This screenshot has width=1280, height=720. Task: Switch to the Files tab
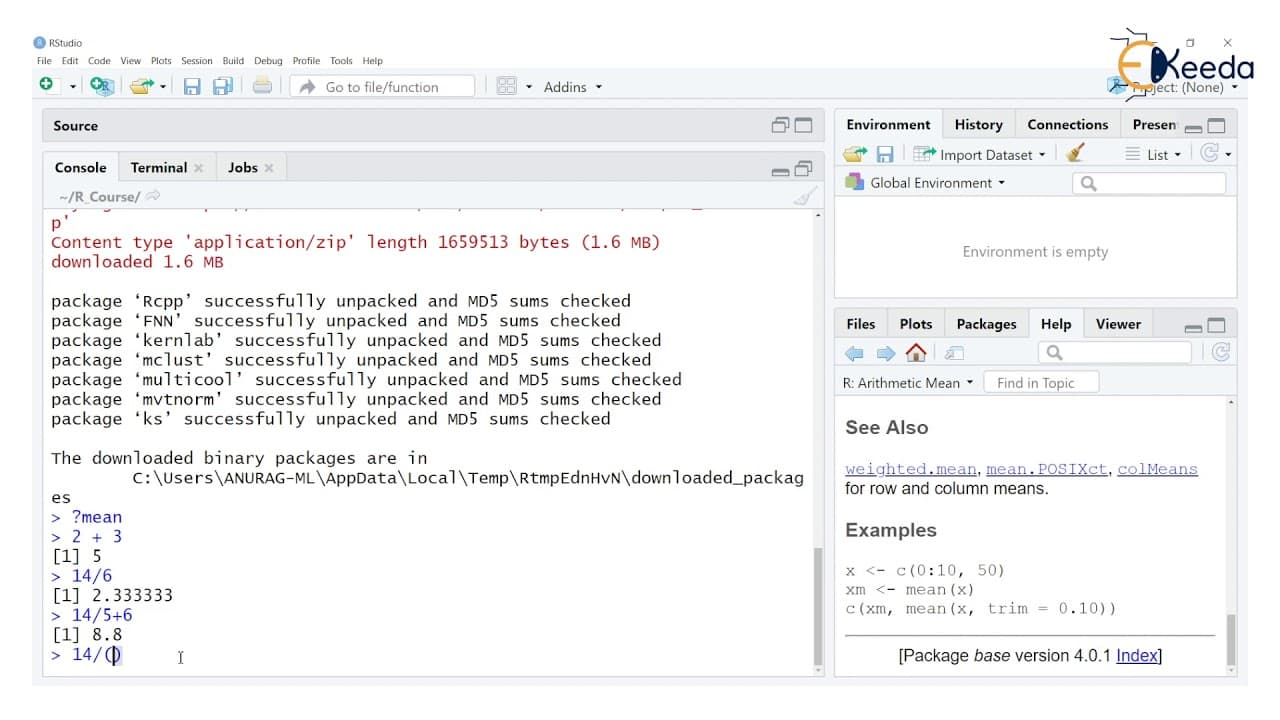(x=860, y=324)
